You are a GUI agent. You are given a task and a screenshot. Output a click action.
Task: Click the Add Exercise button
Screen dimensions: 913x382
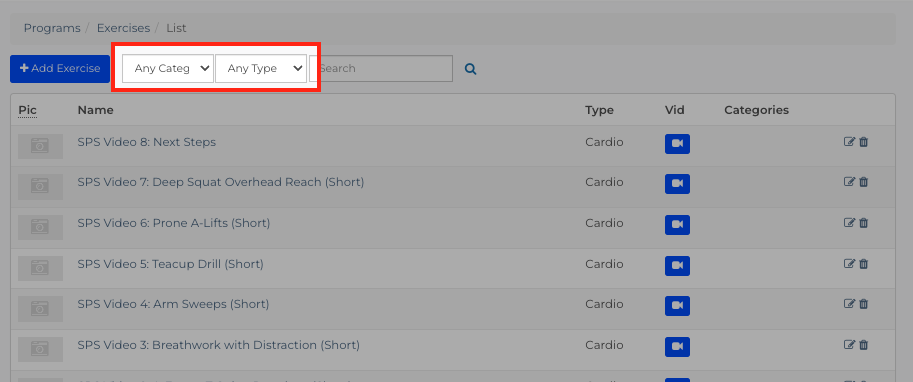click(x=60, y=69)
